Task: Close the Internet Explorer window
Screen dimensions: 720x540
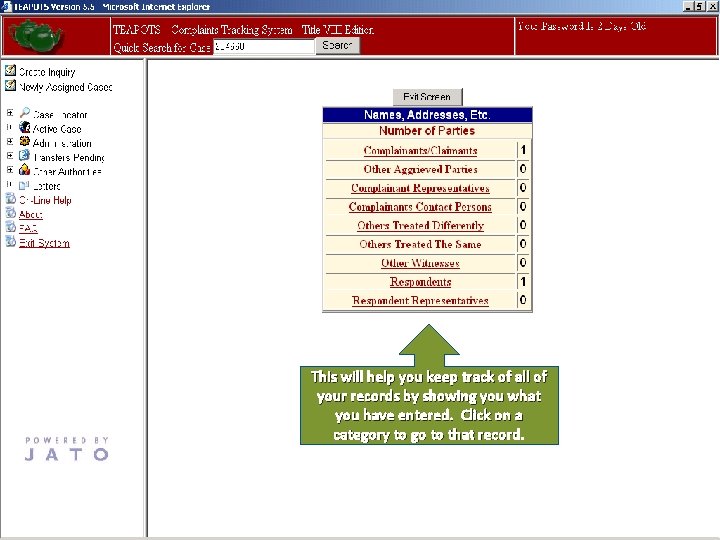Action: tap(712, 6)
